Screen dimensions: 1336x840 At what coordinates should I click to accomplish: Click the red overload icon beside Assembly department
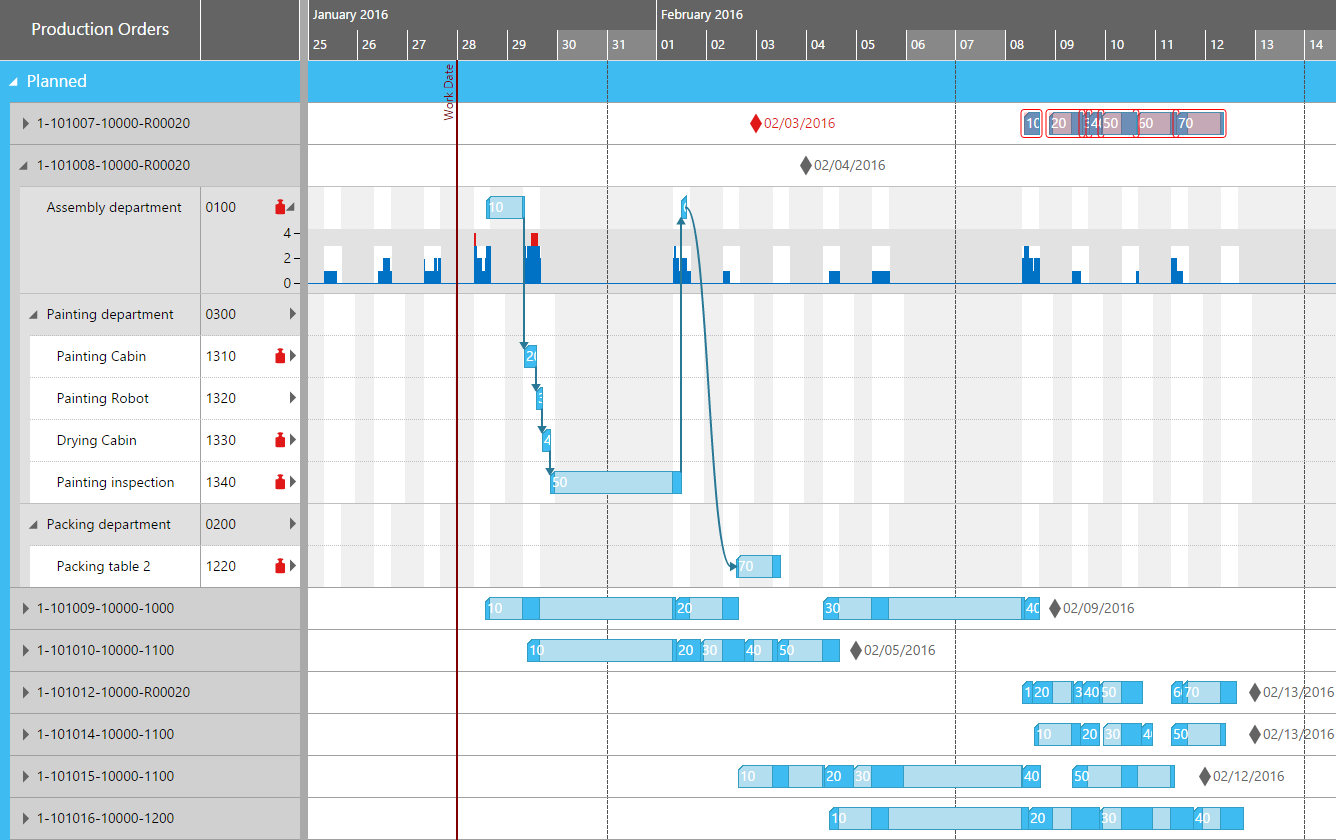coord(278,207)
